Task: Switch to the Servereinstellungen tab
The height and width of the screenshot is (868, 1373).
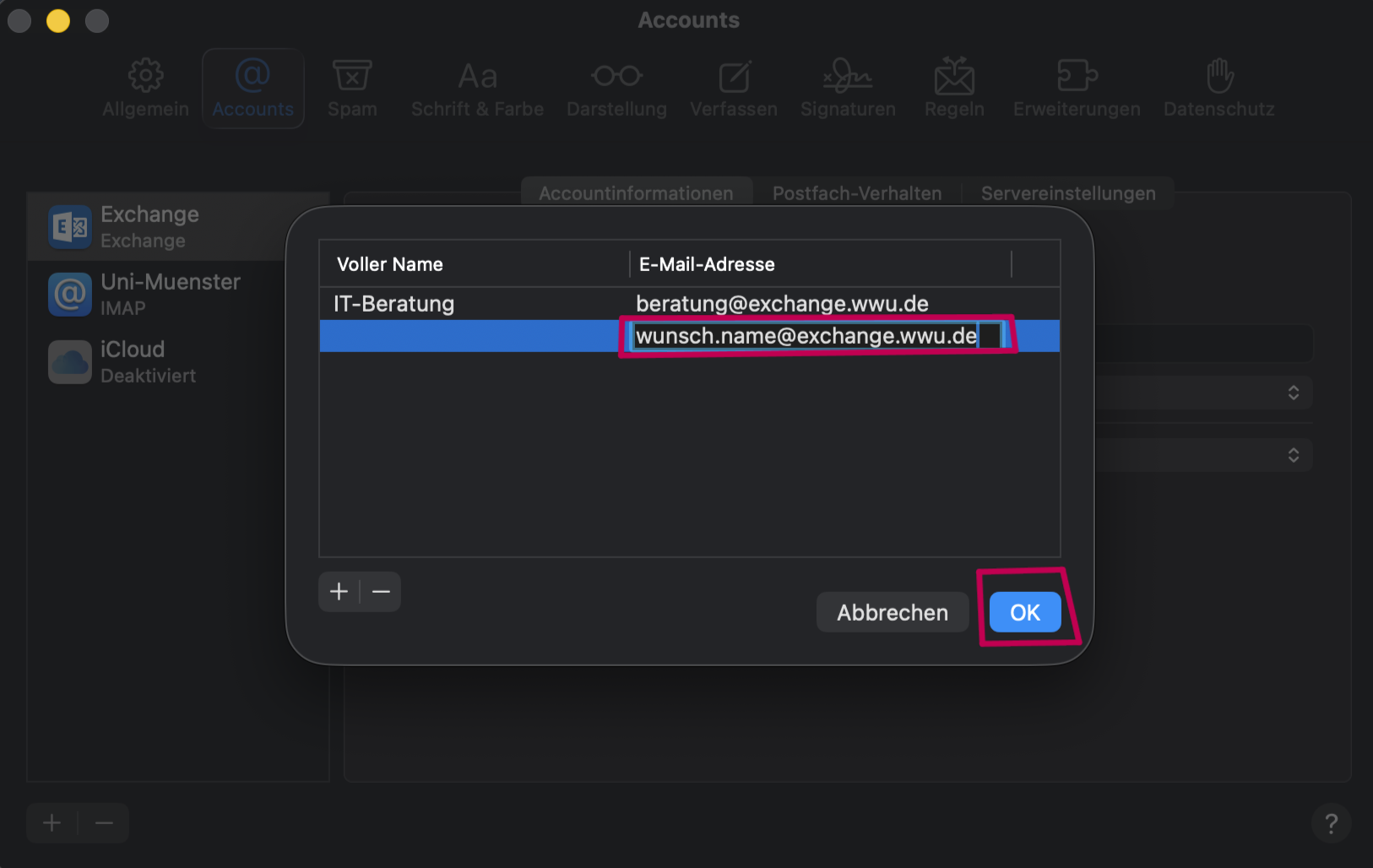Action: click(1067, 193)
